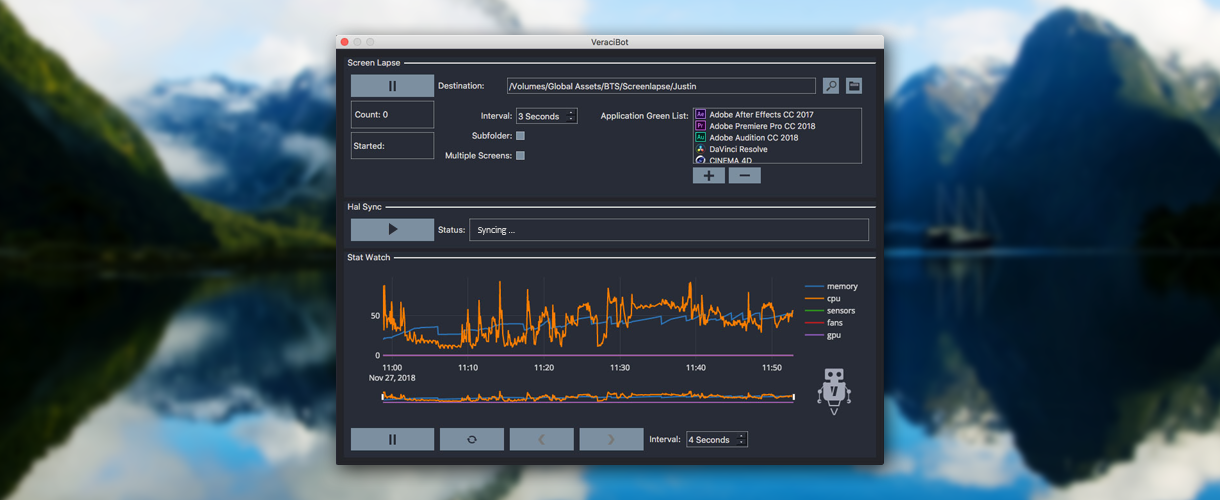Enable the Multiple Screens checkbox

tap(520, 155)
